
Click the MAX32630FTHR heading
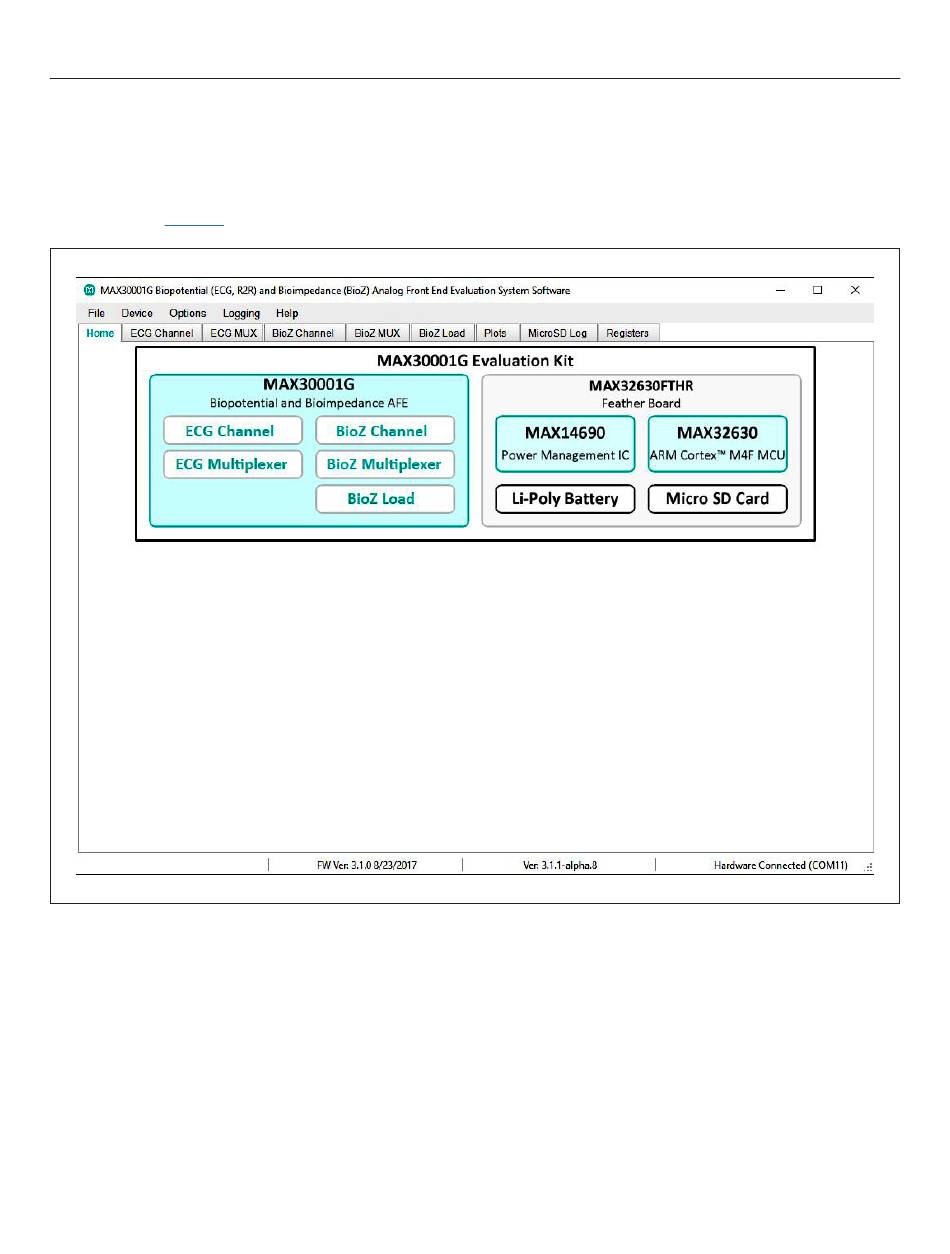click(641, 385)
